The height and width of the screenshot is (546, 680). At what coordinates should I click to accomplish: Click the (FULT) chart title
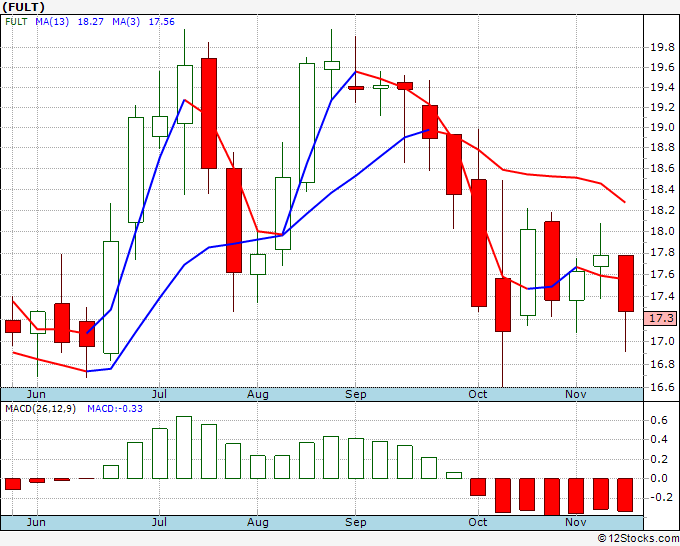(x=23, y=7)
